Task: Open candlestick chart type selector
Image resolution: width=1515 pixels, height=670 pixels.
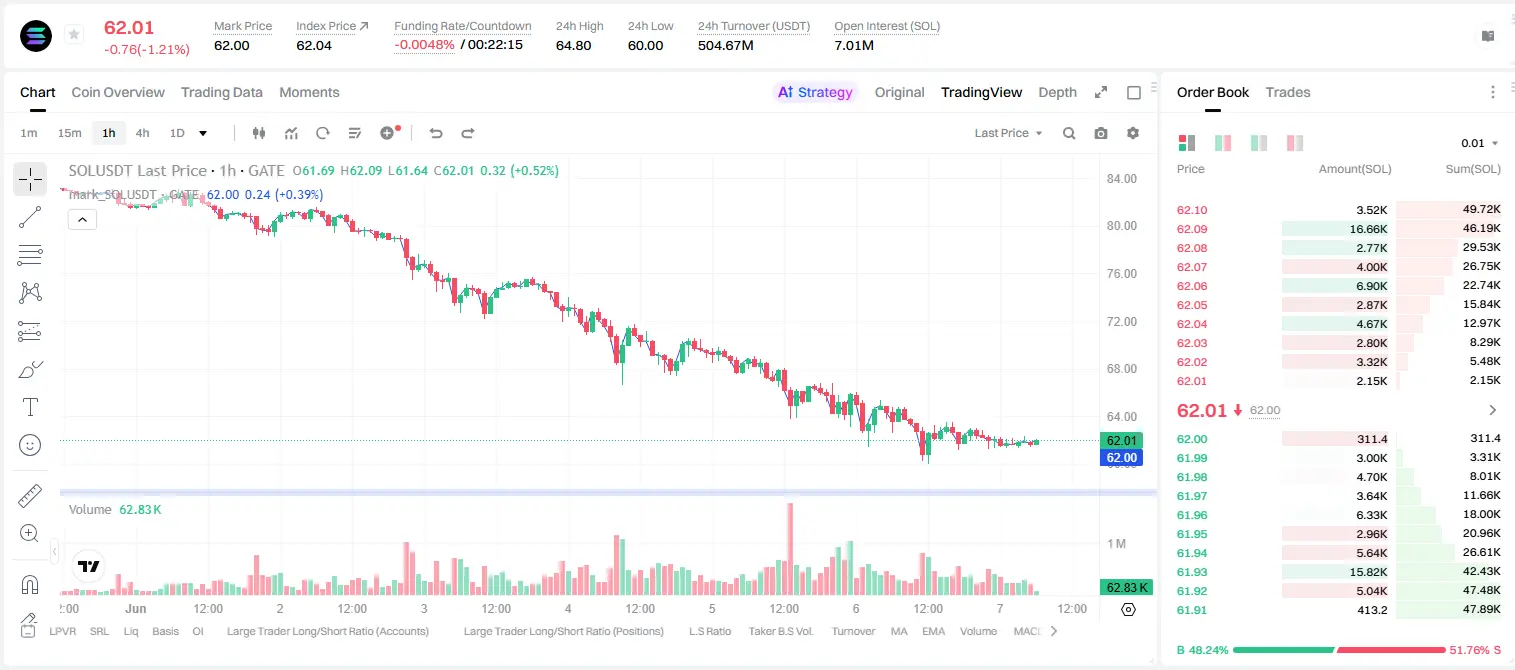Action: [259, 133]
